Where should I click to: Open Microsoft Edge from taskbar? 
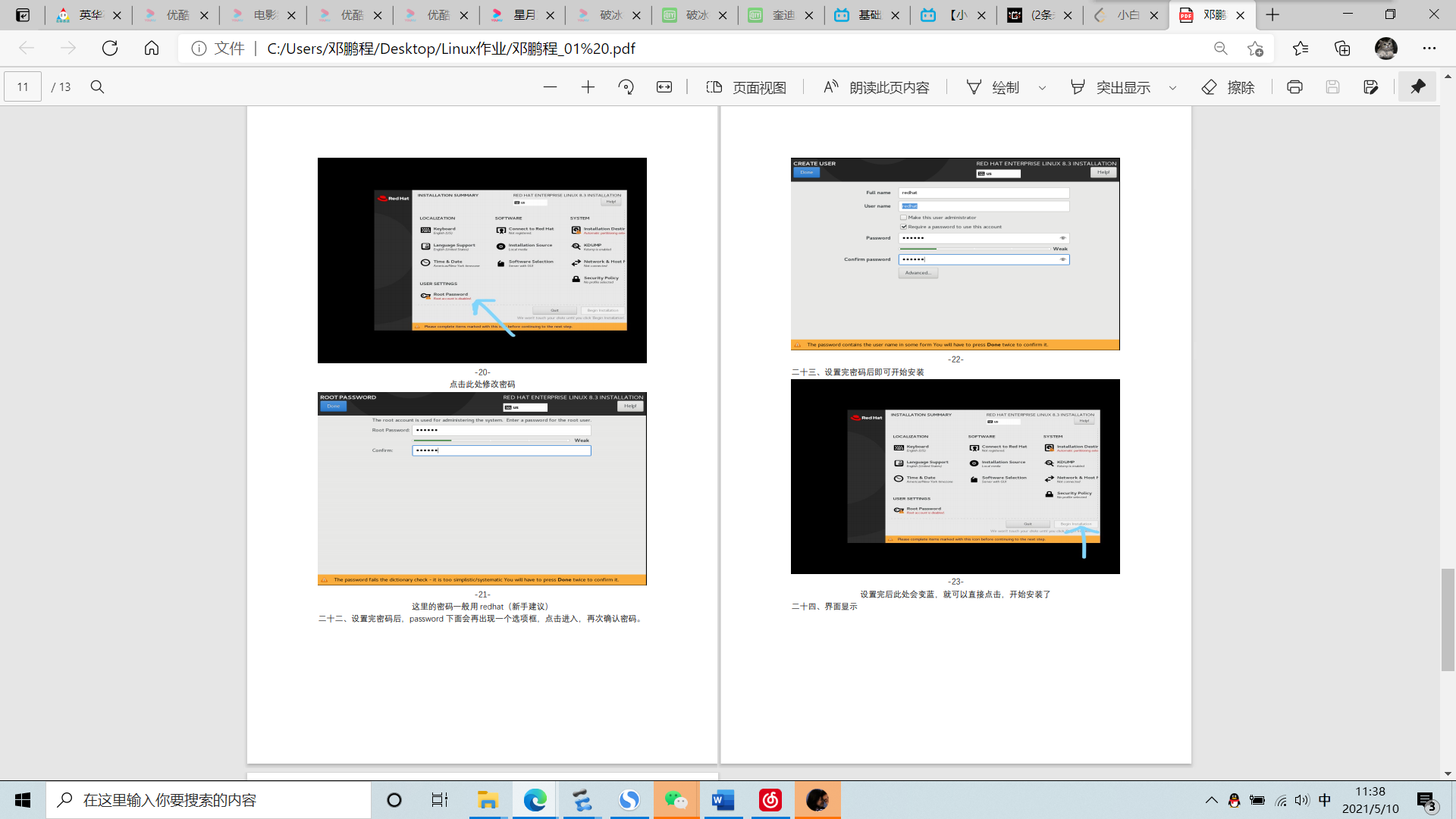click(535, 800)
